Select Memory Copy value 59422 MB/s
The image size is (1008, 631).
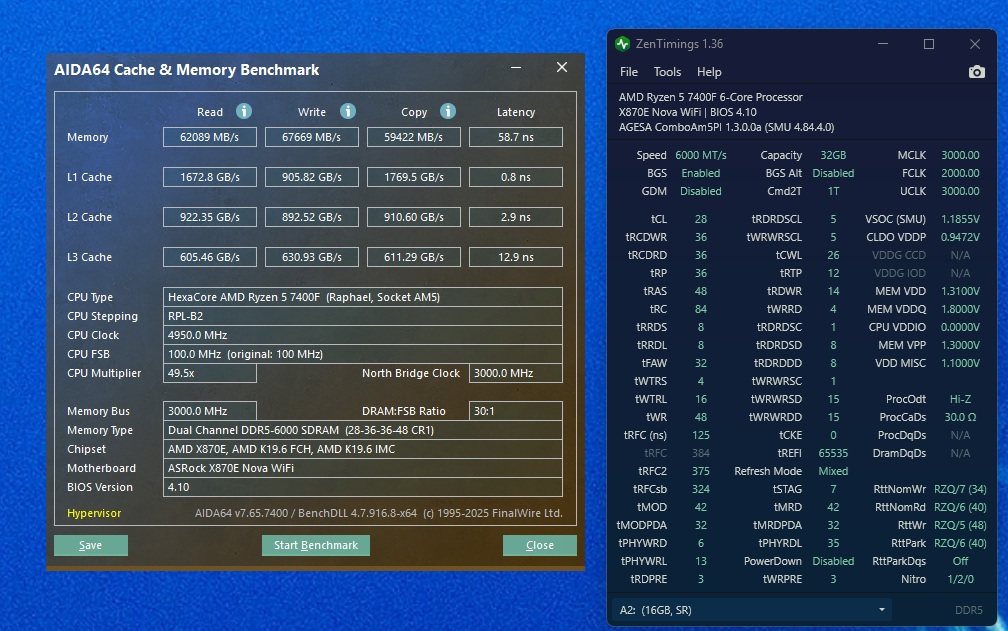coord(413,137)
